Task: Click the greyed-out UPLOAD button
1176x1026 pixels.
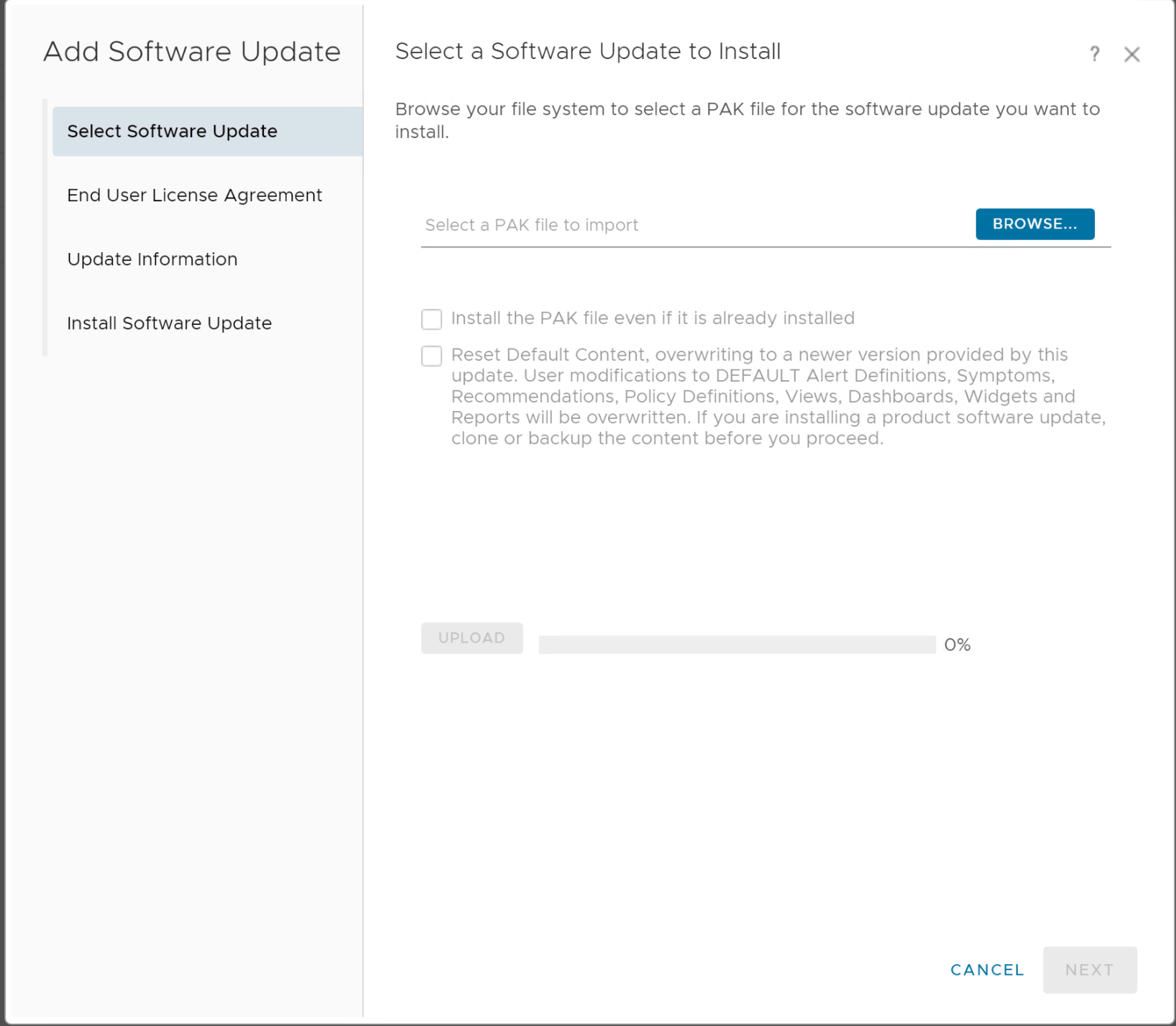Action: [472, 638]
